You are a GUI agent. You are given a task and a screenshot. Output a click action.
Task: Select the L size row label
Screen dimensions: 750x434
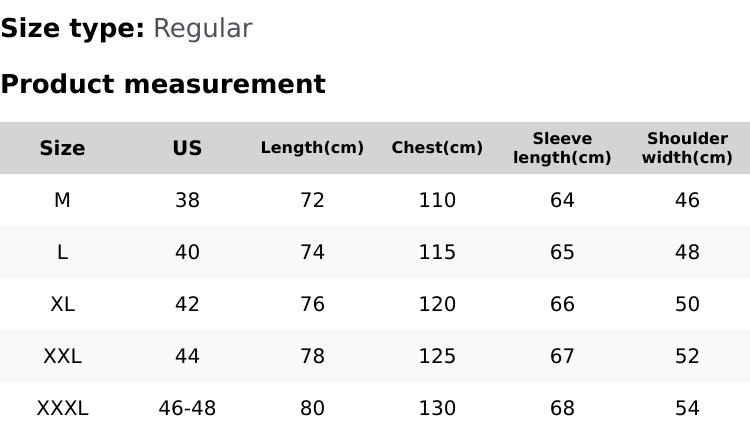(62, 252)
